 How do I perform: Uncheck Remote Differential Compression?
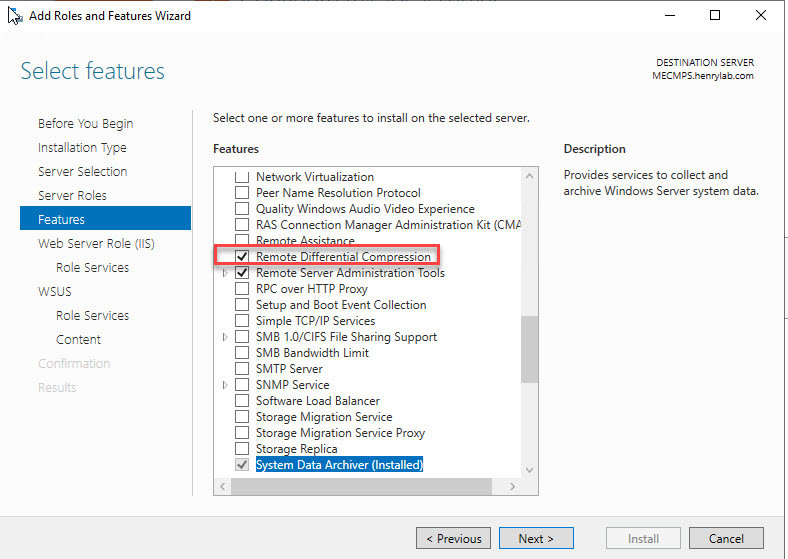241,257
